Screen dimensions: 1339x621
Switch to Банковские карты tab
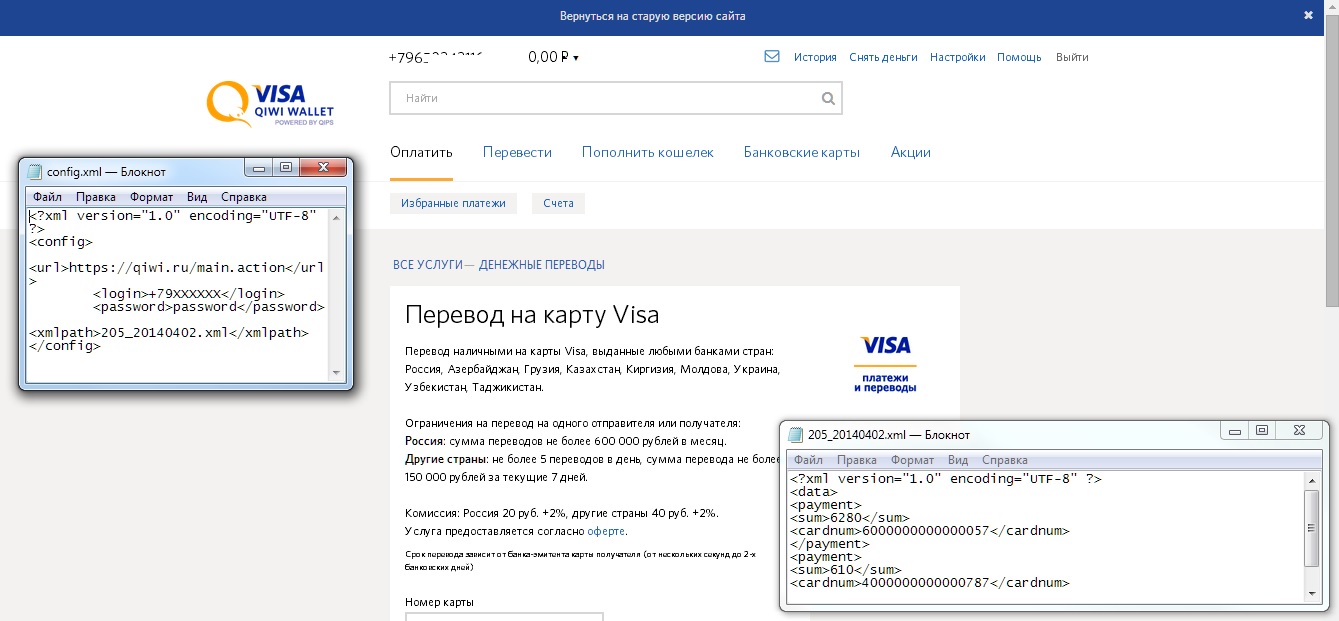click(x=801, y=153)
